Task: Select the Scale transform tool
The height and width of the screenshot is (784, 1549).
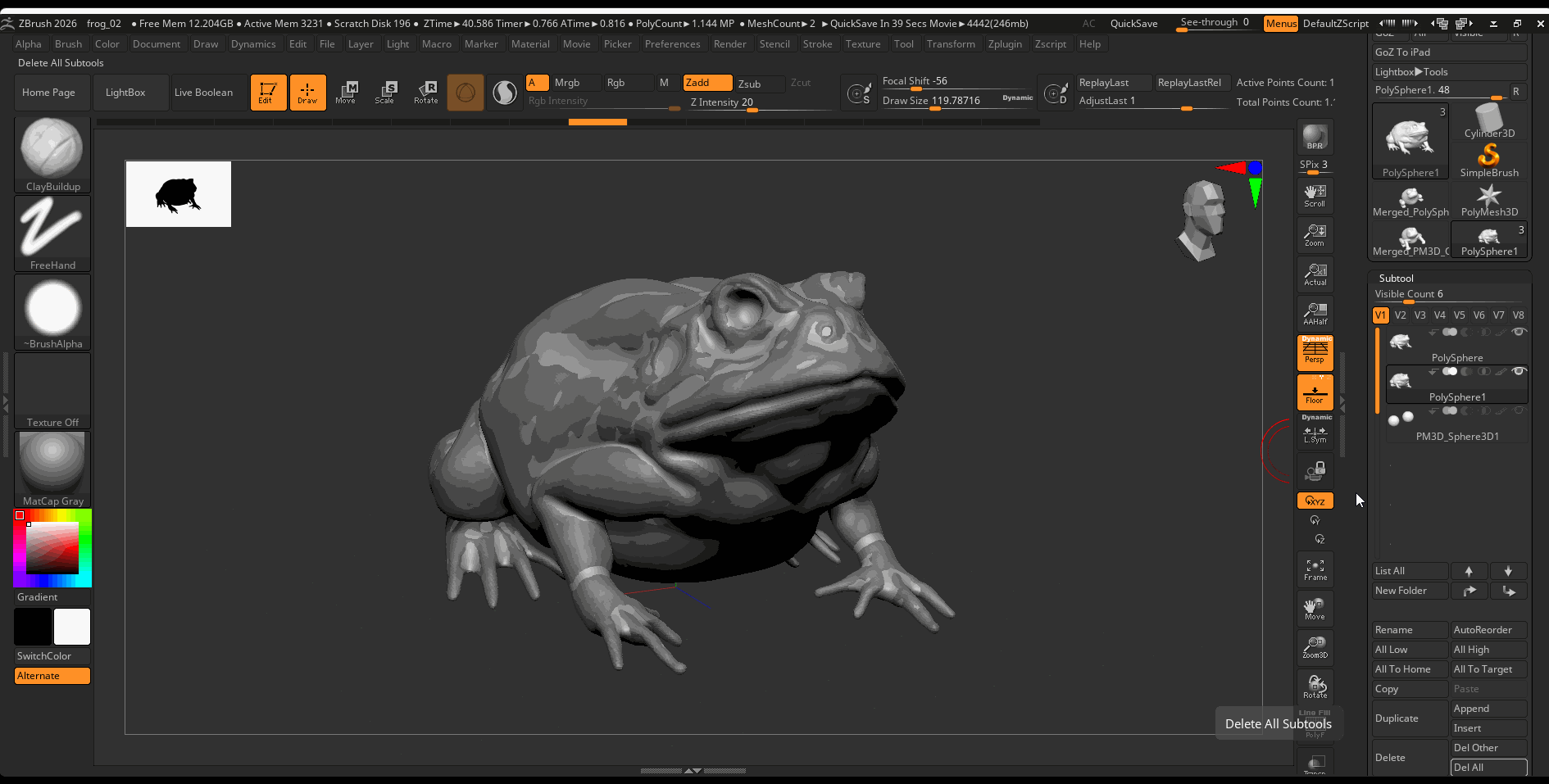Action: (x=385, y=92)
